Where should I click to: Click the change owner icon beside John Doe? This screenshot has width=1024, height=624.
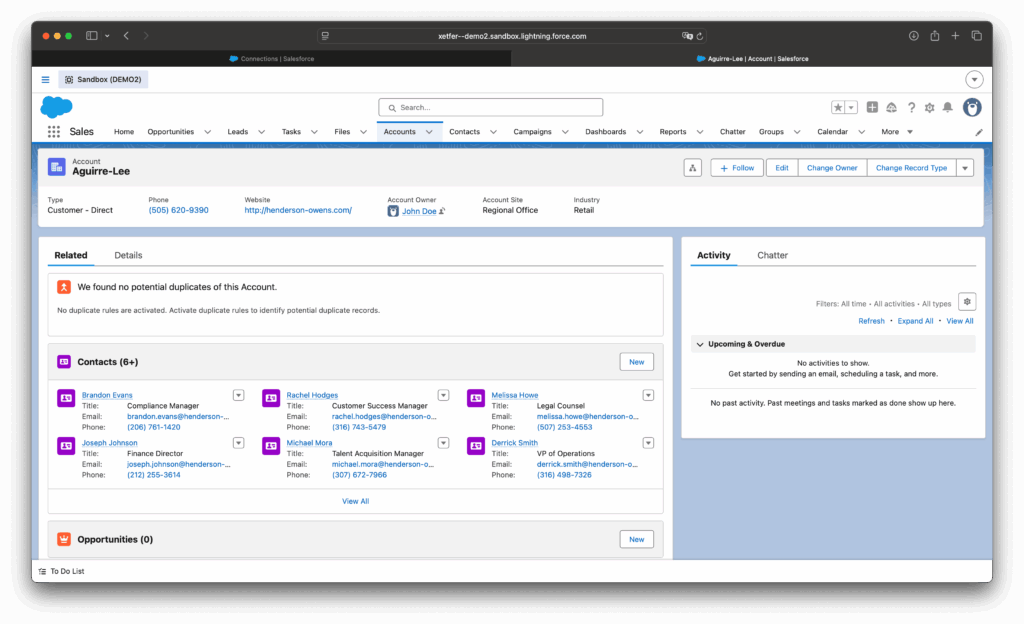click(443, 211)
